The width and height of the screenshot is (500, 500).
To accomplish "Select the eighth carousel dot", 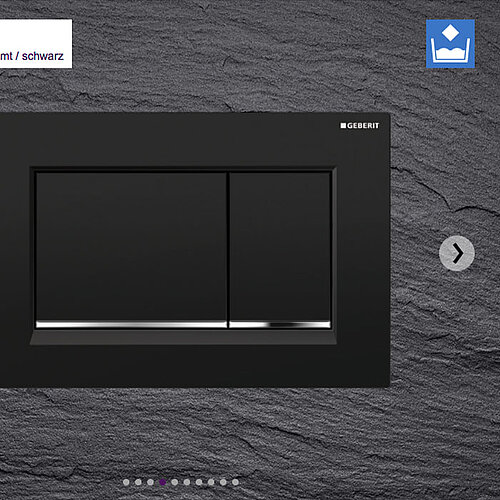I will (x=211, y=482).
